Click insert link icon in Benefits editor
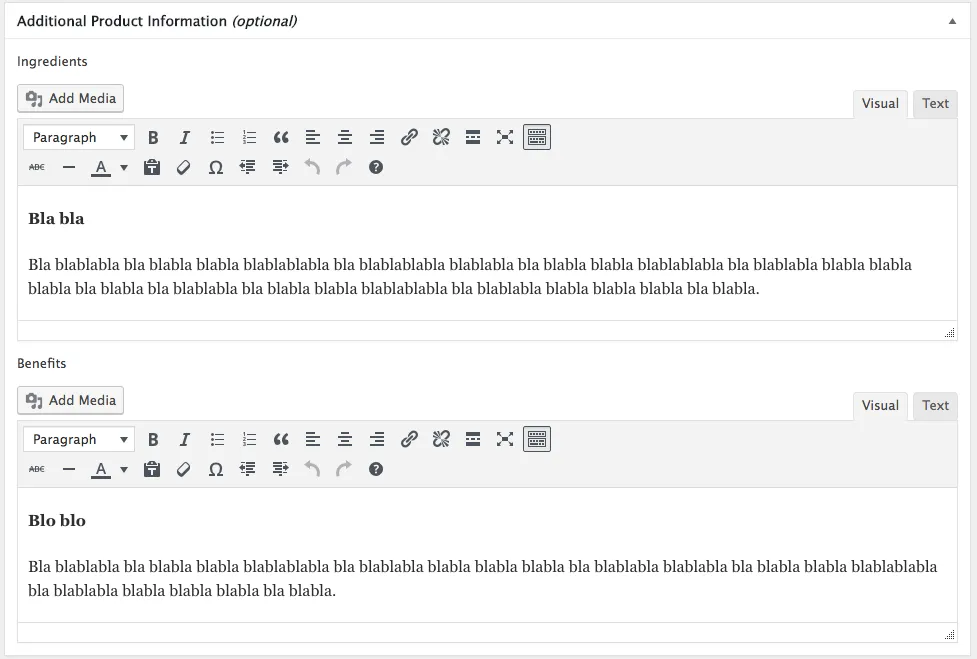 point(409,440)
